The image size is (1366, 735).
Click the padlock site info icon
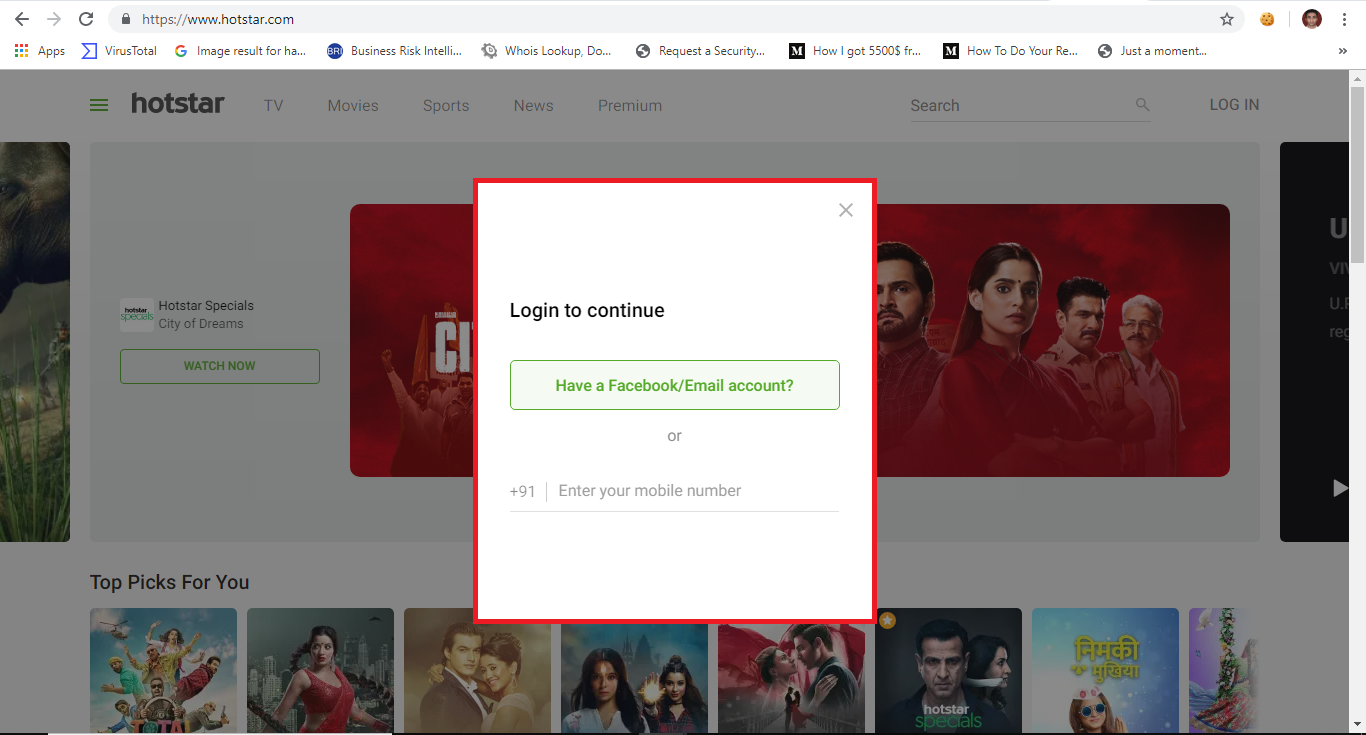pyautogui.click(x=125, y=19)
